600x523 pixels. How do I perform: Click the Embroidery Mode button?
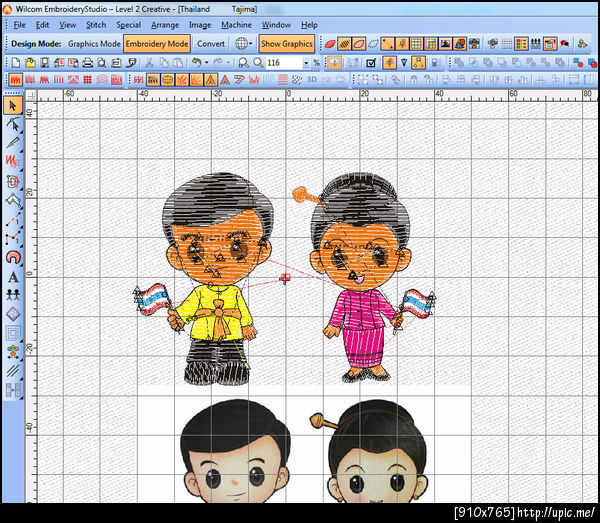point(157,44)
